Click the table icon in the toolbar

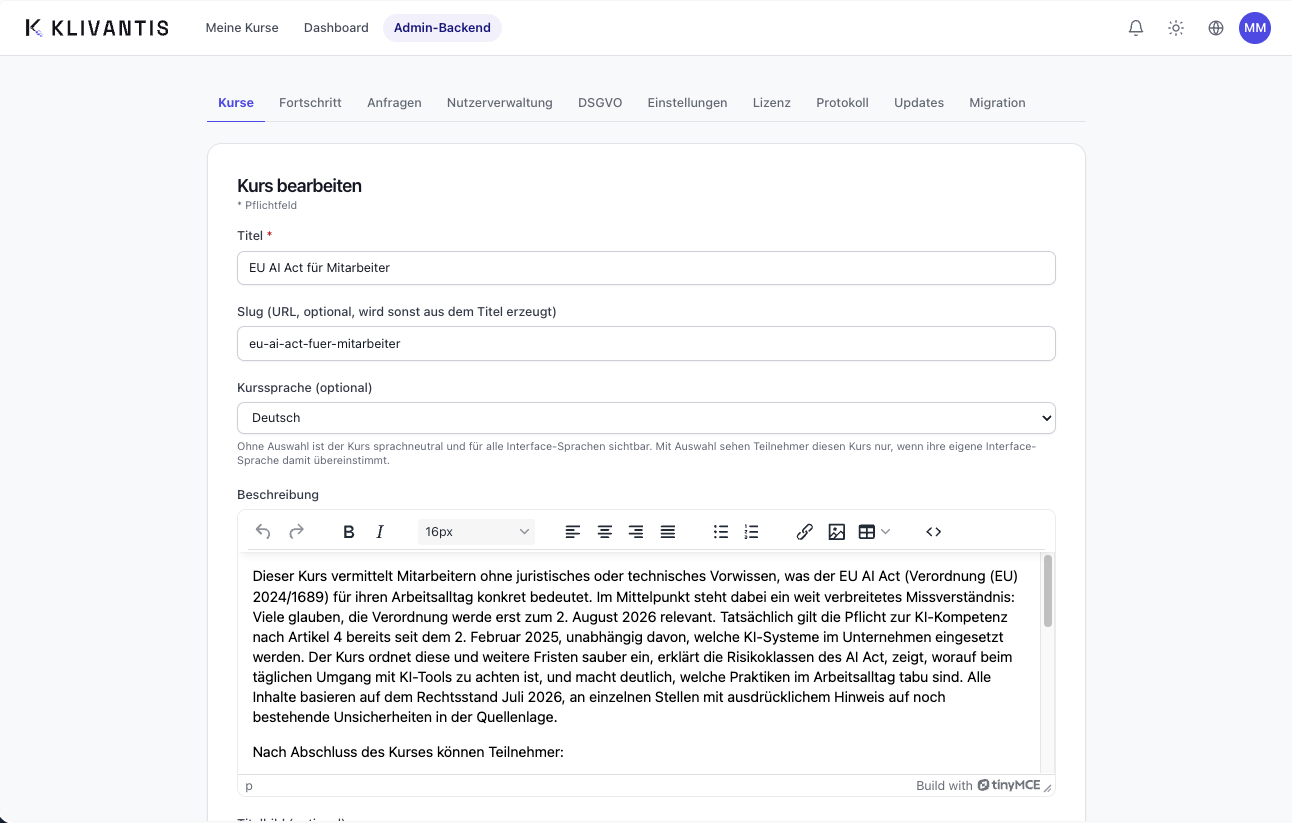(x=867, y=532)
